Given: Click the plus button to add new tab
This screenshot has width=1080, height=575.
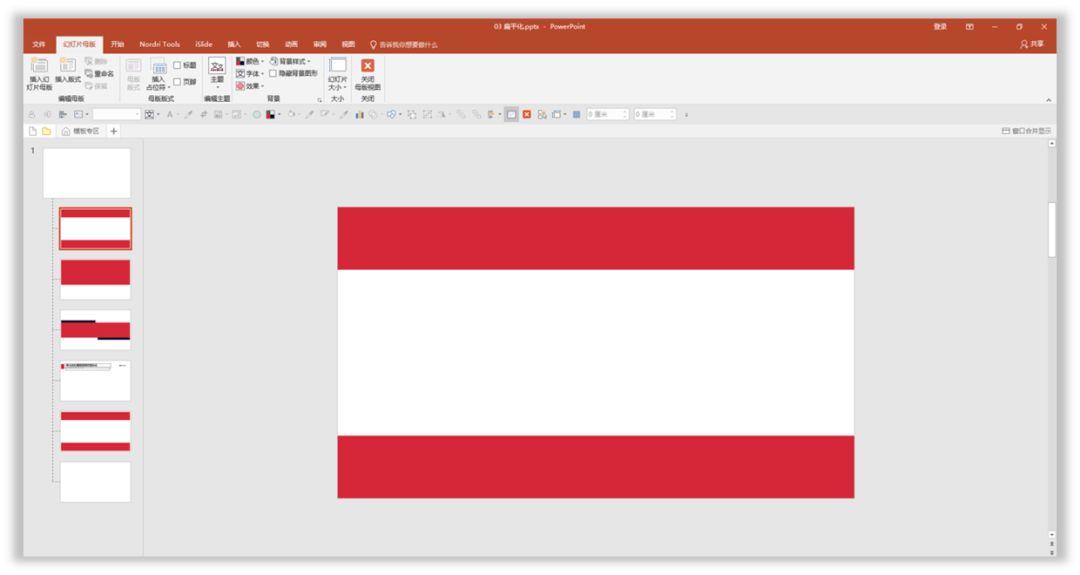Looking at the screenshot, I should (114, 131).
